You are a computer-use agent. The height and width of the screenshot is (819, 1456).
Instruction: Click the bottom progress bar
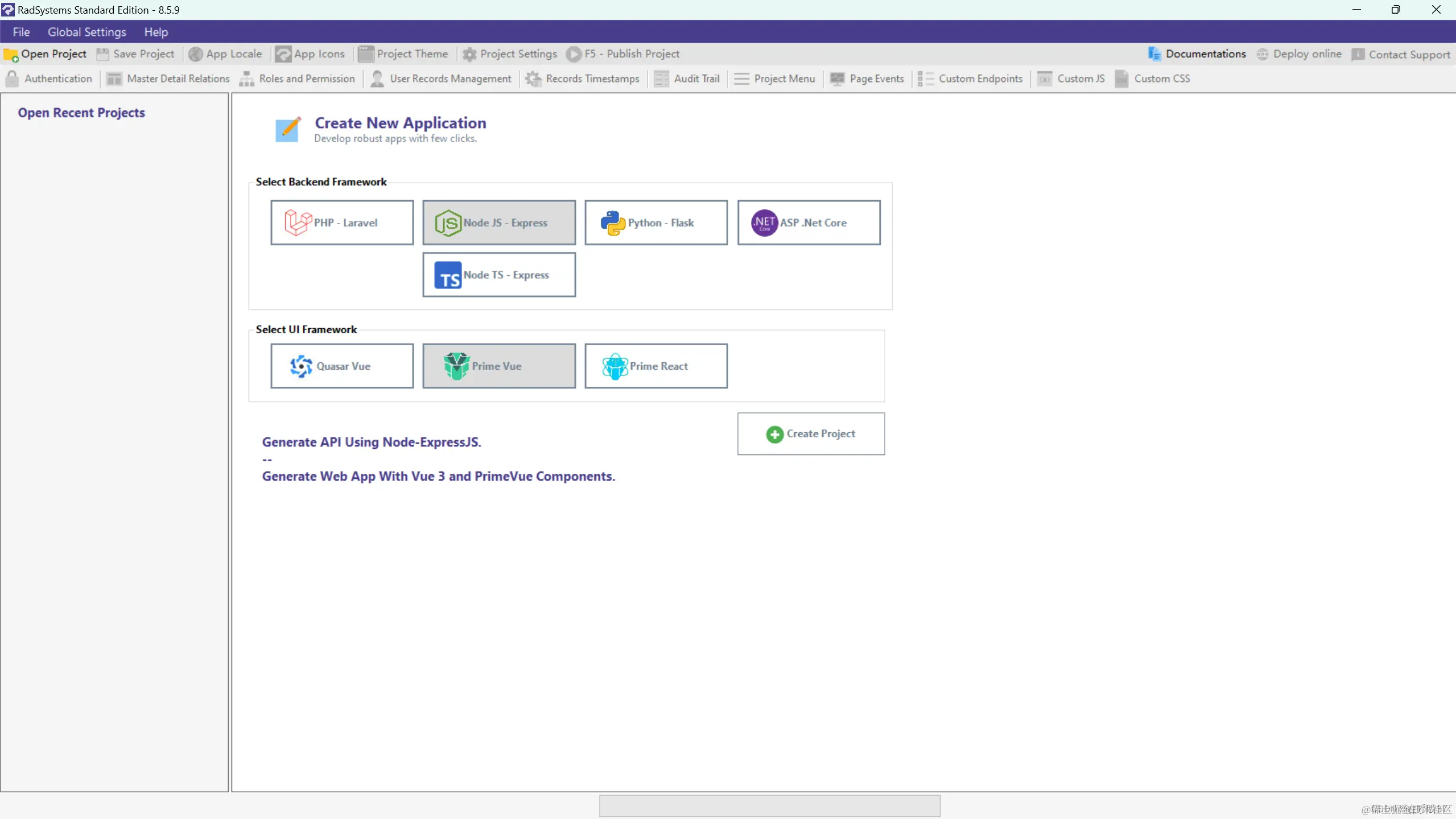(769, 805)
